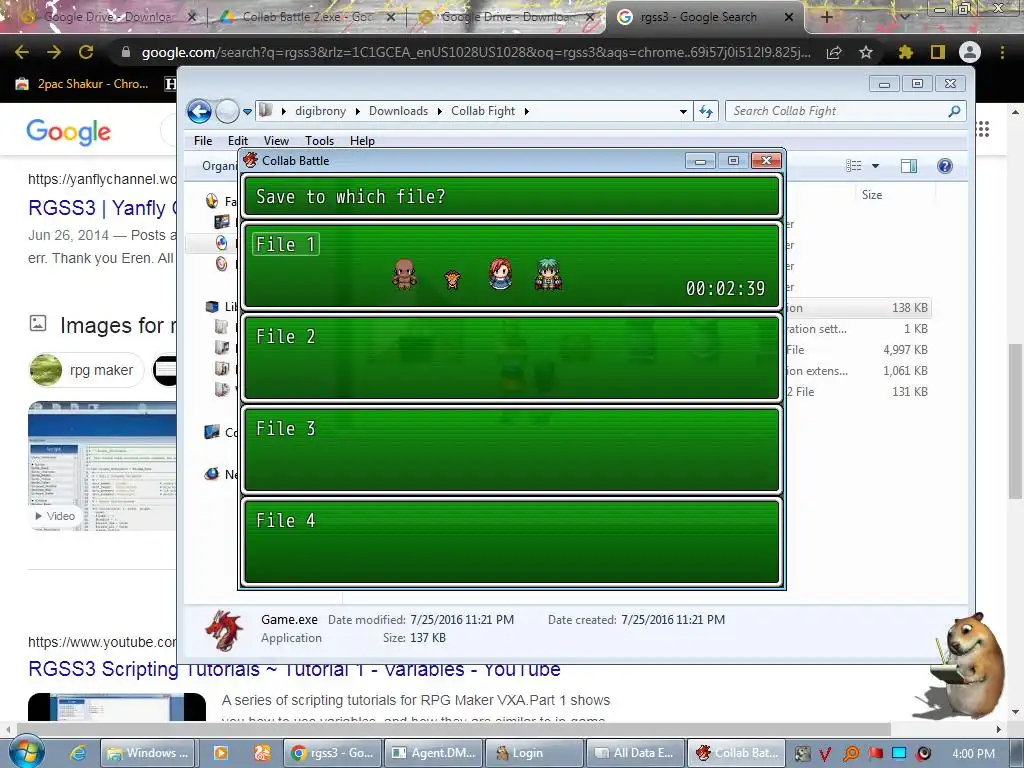Click Chrome back arrow

pos(22,52)
